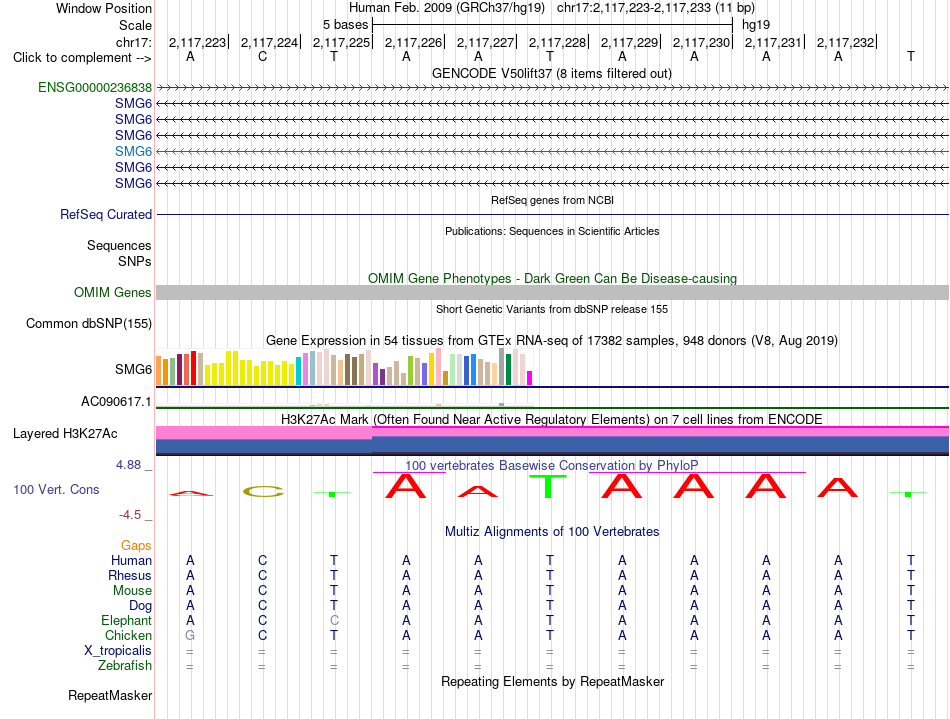This screenshot has height=719, width=950.
Task: Click position label 2,117,229
Action: coord(629,42)
